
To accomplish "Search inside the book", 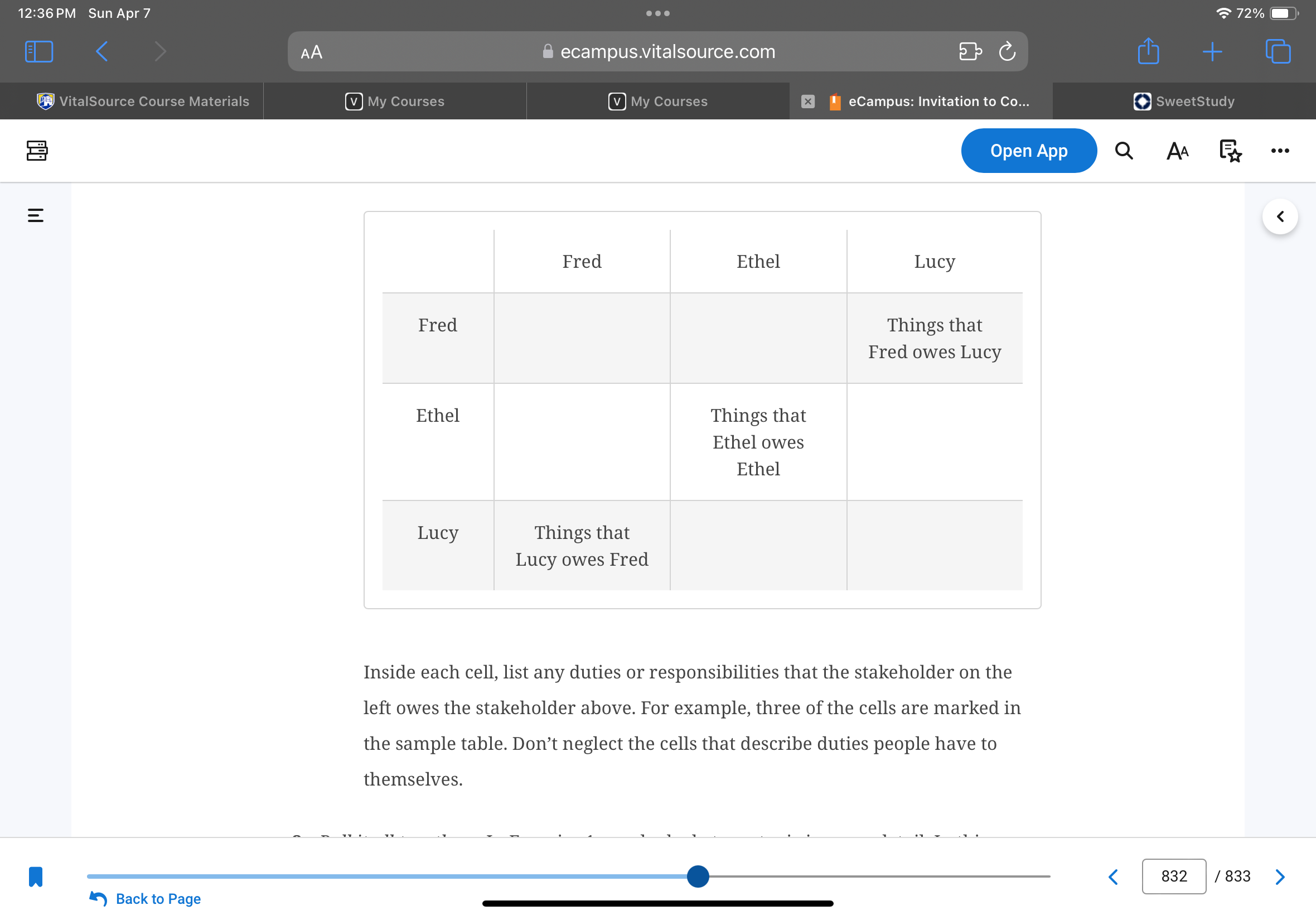I will coord(1124,151).
